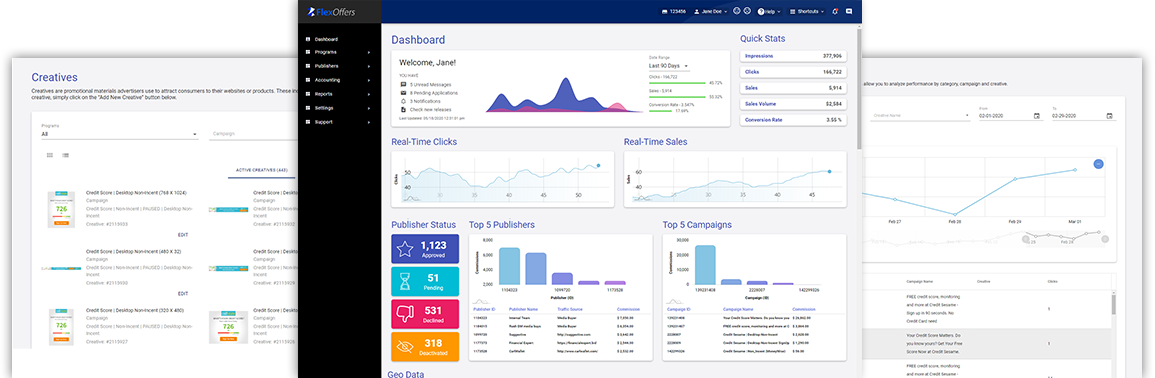Open the Shortcuts dropdown menu
This screenshot has width=1155, height=378.
pos(807,12)
